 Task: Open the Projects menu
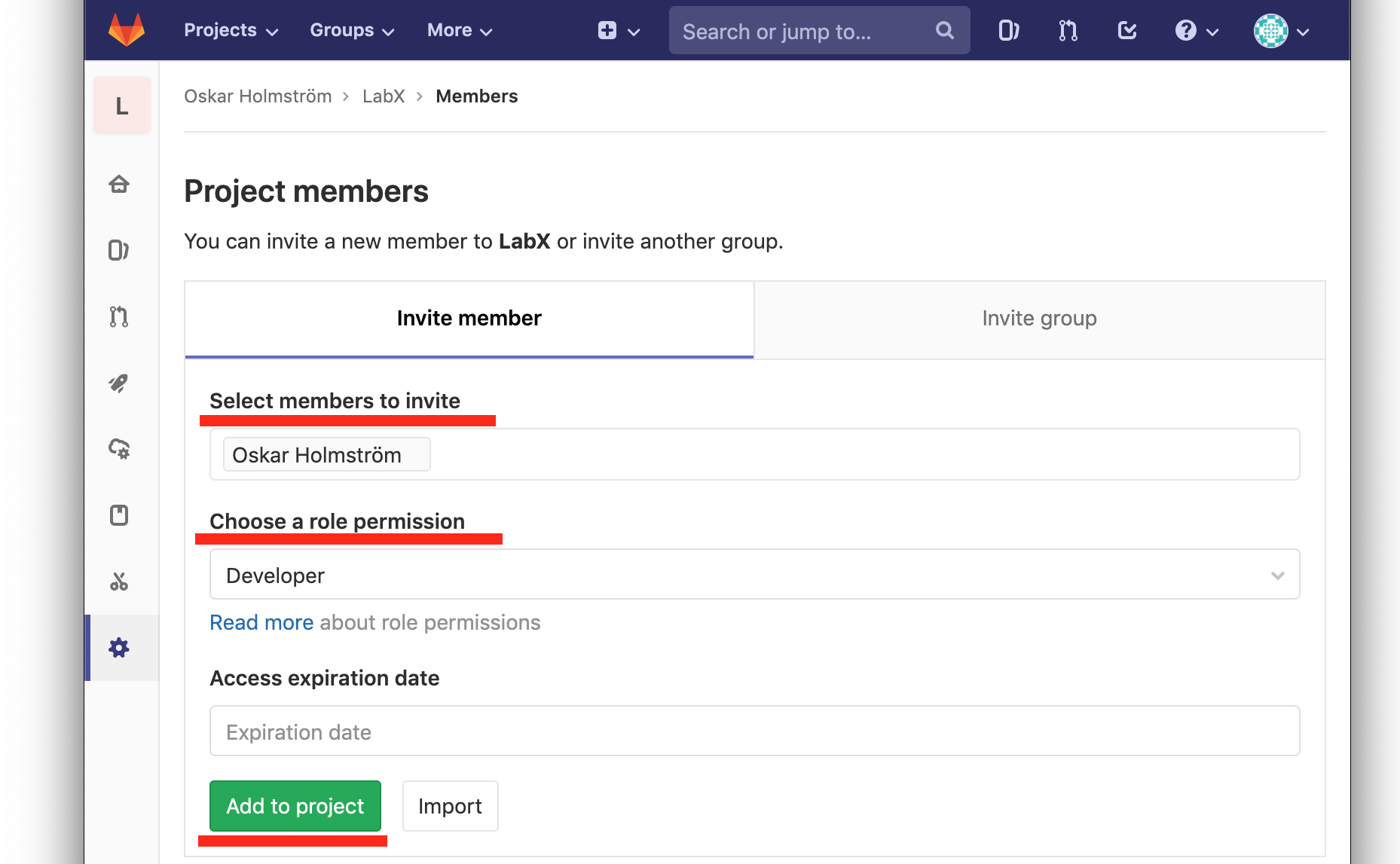click(231, 30)
